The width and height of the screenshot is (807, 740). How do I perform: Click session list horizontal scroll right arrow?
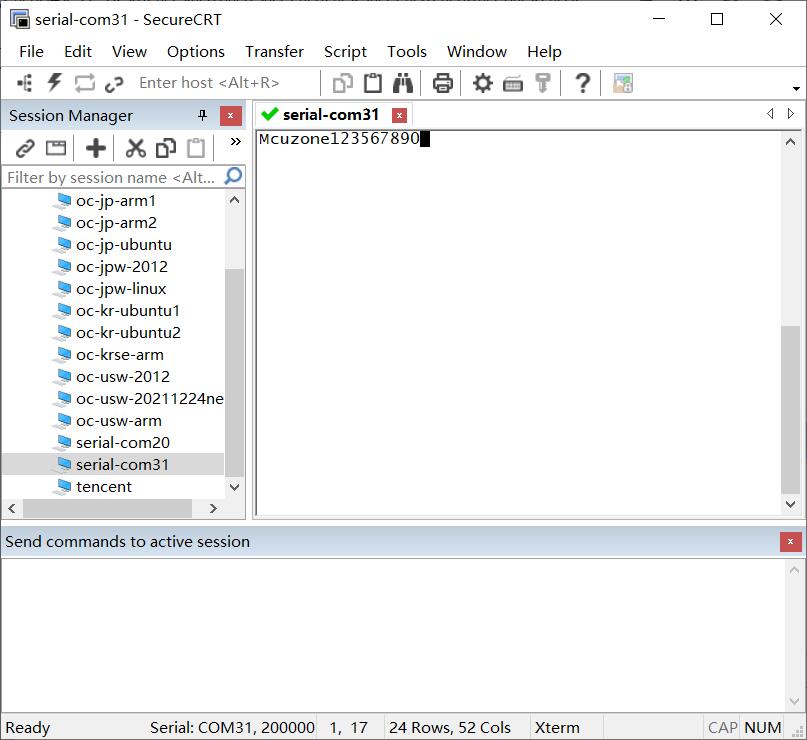coord(213,508)
